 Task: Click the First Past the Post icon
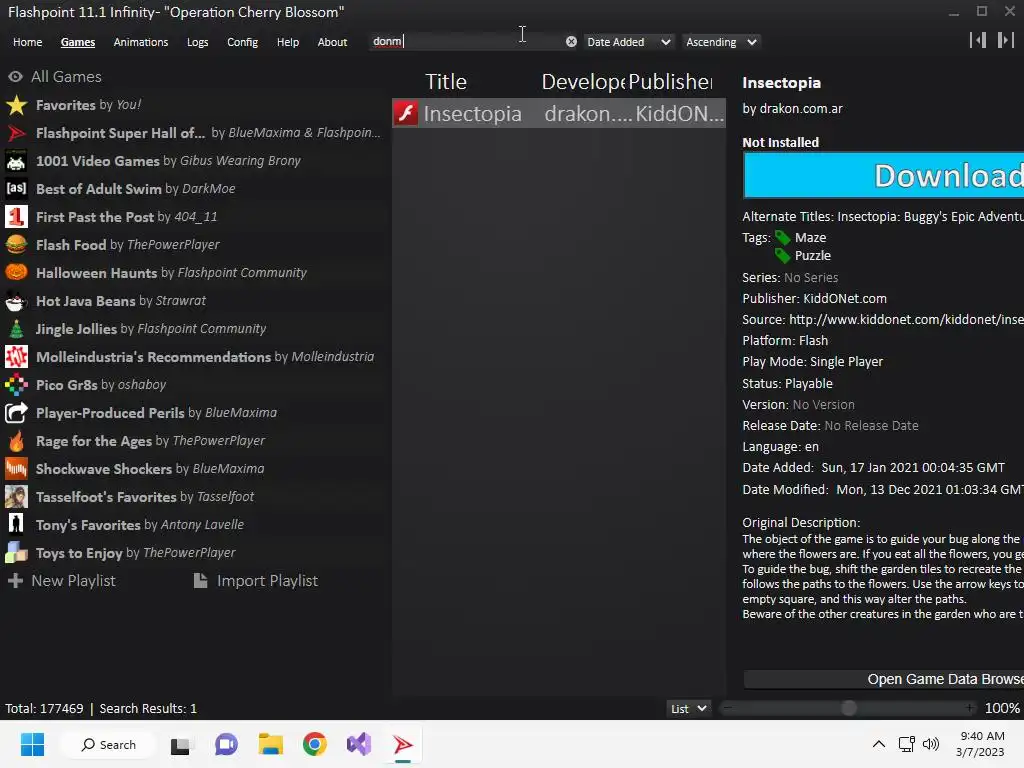[x=16, y=217]
